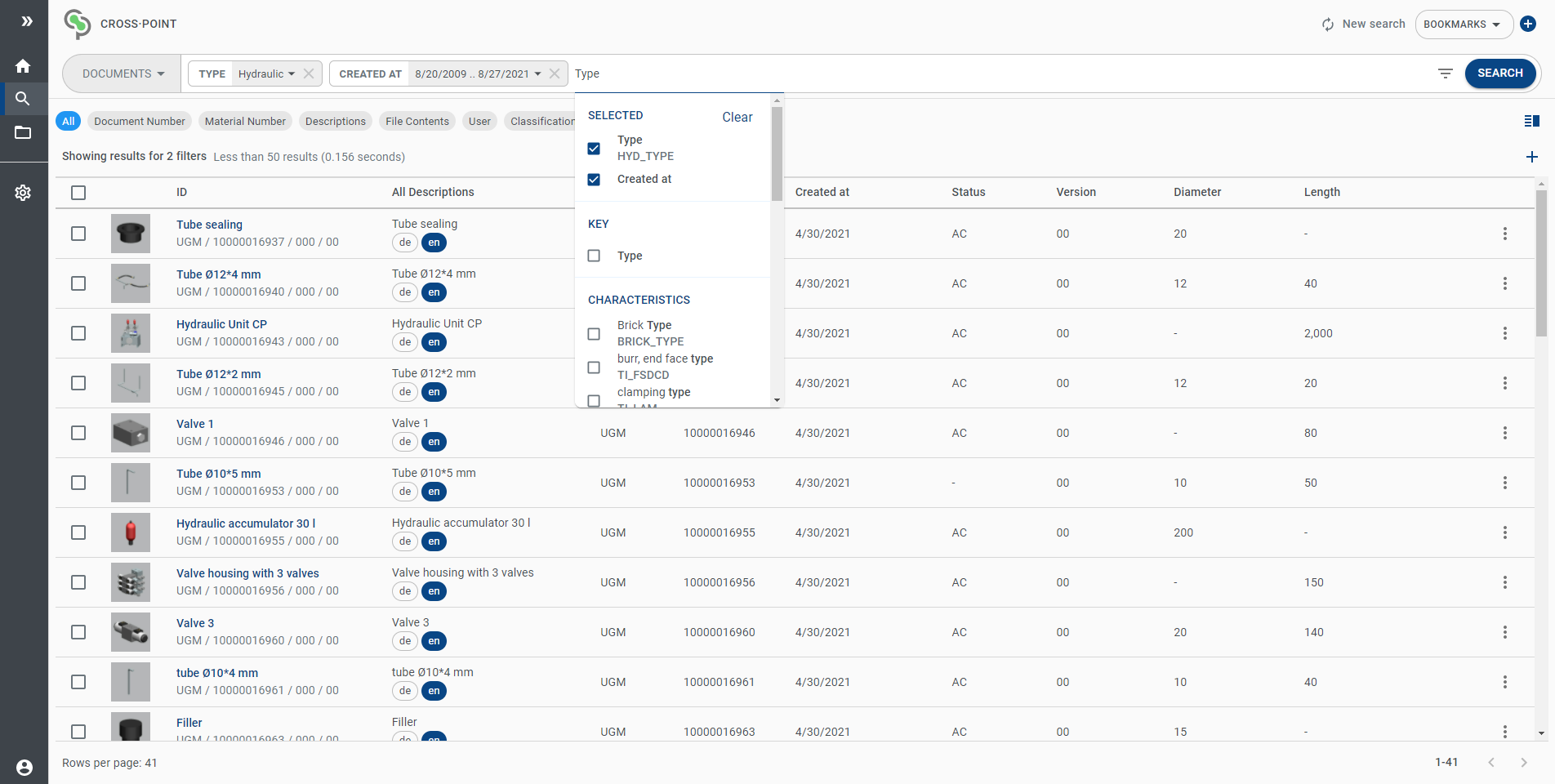Open row menu for Valve 3

[1505, 632]
